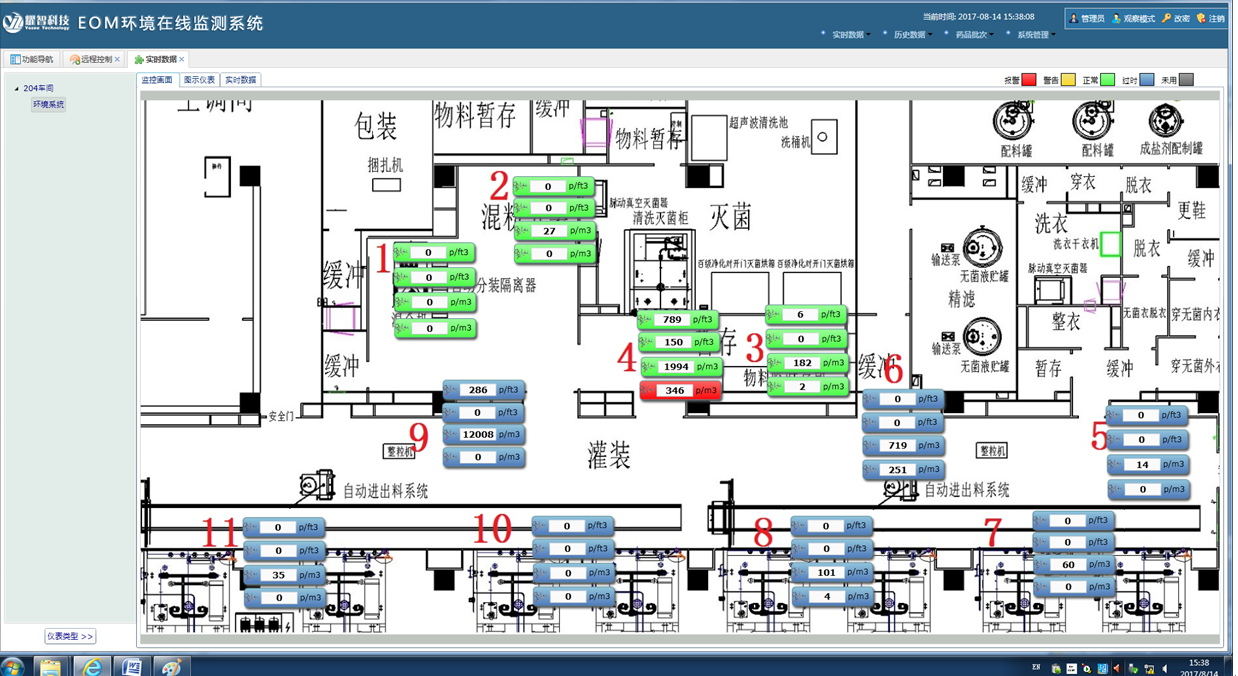Select 环境系统 in the left tree
This screenshot has width=1238, height=676.
[48, 104]
